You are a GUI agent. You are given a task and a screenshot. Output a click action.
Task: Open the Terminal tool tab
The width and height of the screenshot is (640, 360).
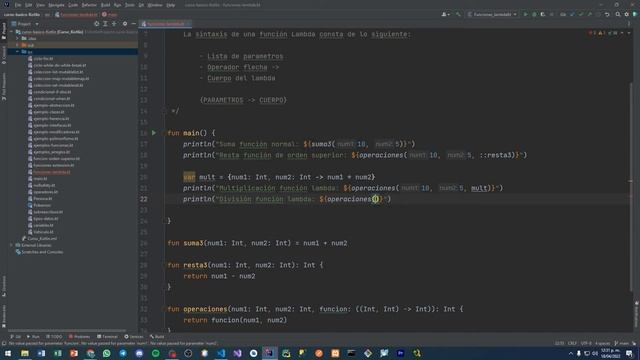pos(107,337)
